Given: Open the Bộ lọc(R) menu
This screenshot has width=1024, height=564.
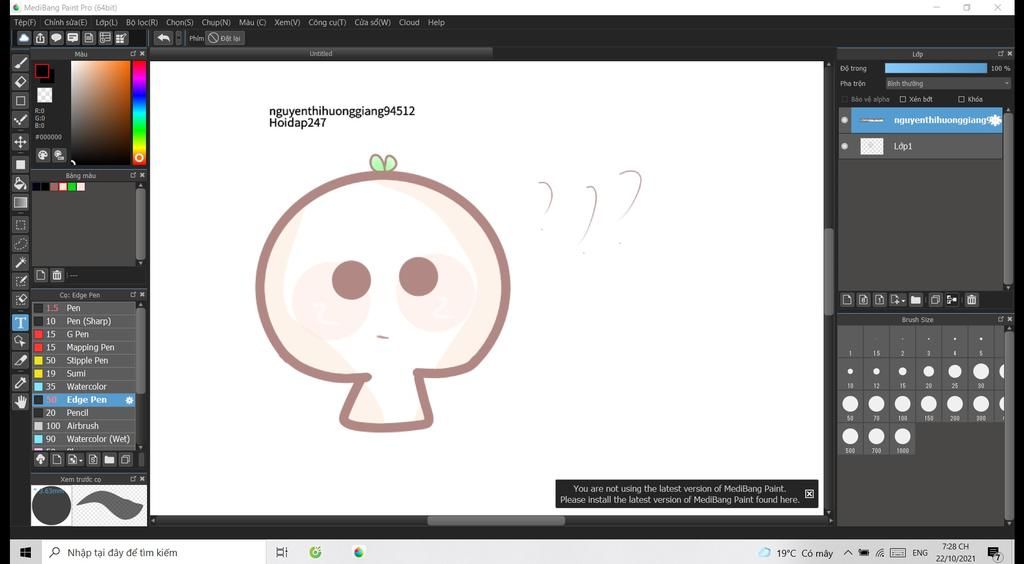Looking at the screenshot, I should point(142,22).
